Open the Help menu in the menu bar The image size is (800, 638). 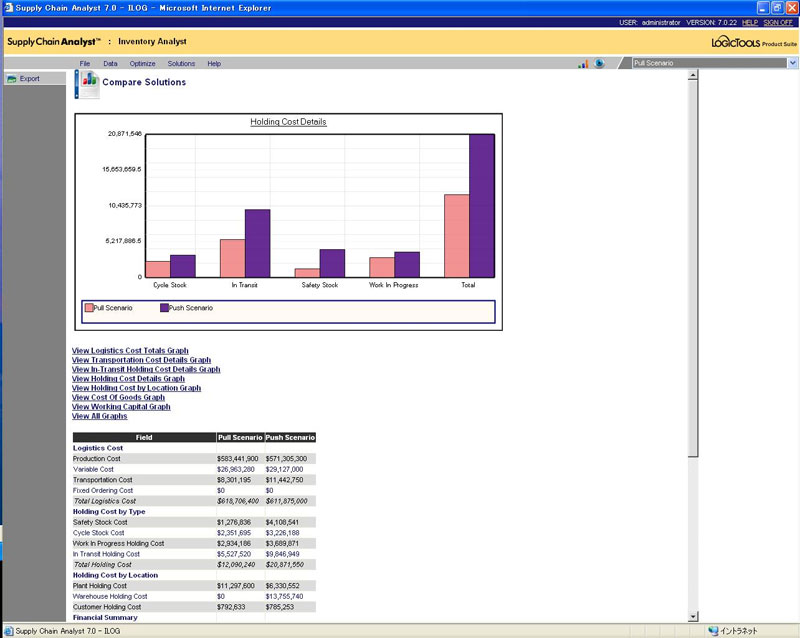coord(214,64)
